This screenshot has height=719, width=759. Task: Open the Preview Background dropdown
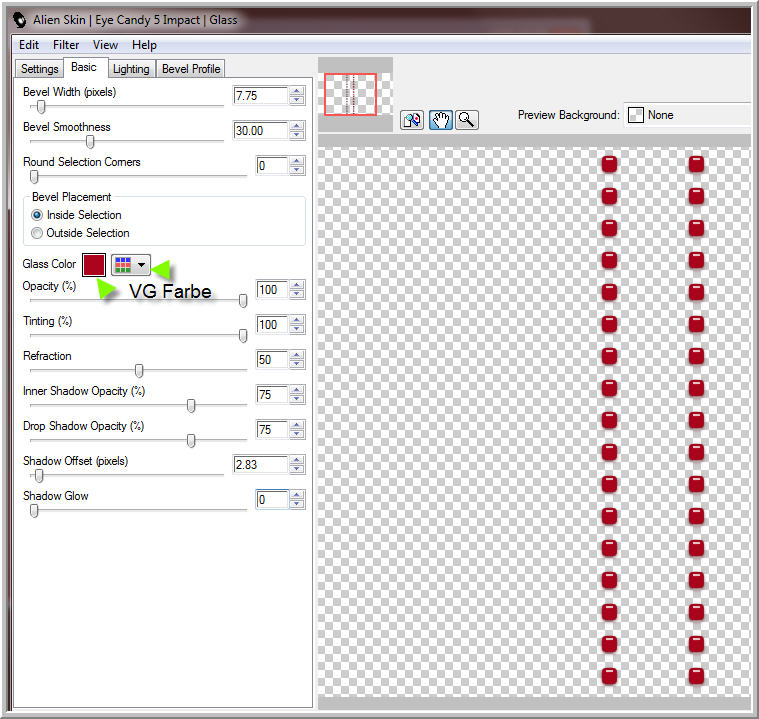[688, 115]
